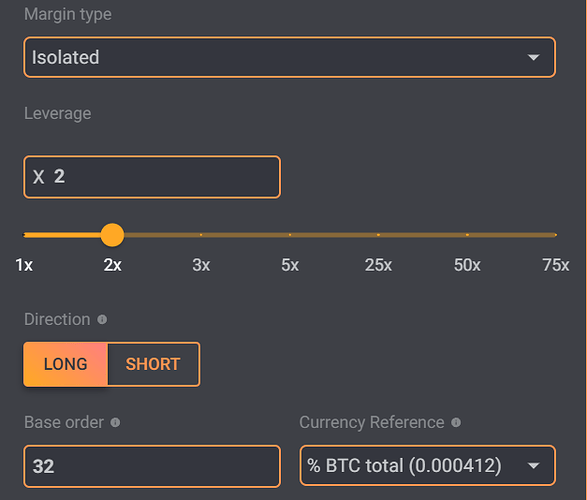Set leverage slider to 25x mark
The width and height of the screenshot is (587, 500).
pos(378,235)
